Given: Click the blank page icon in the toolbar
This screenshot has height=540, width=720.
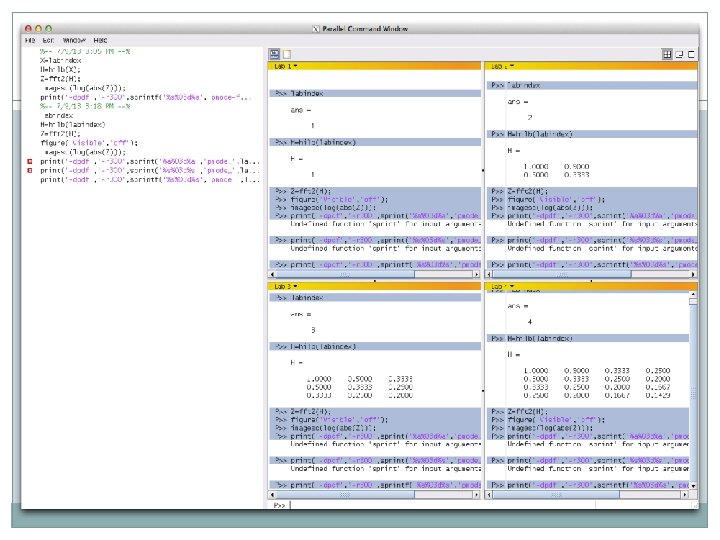Looking at the screenshot, I should (x=286, y=53).
